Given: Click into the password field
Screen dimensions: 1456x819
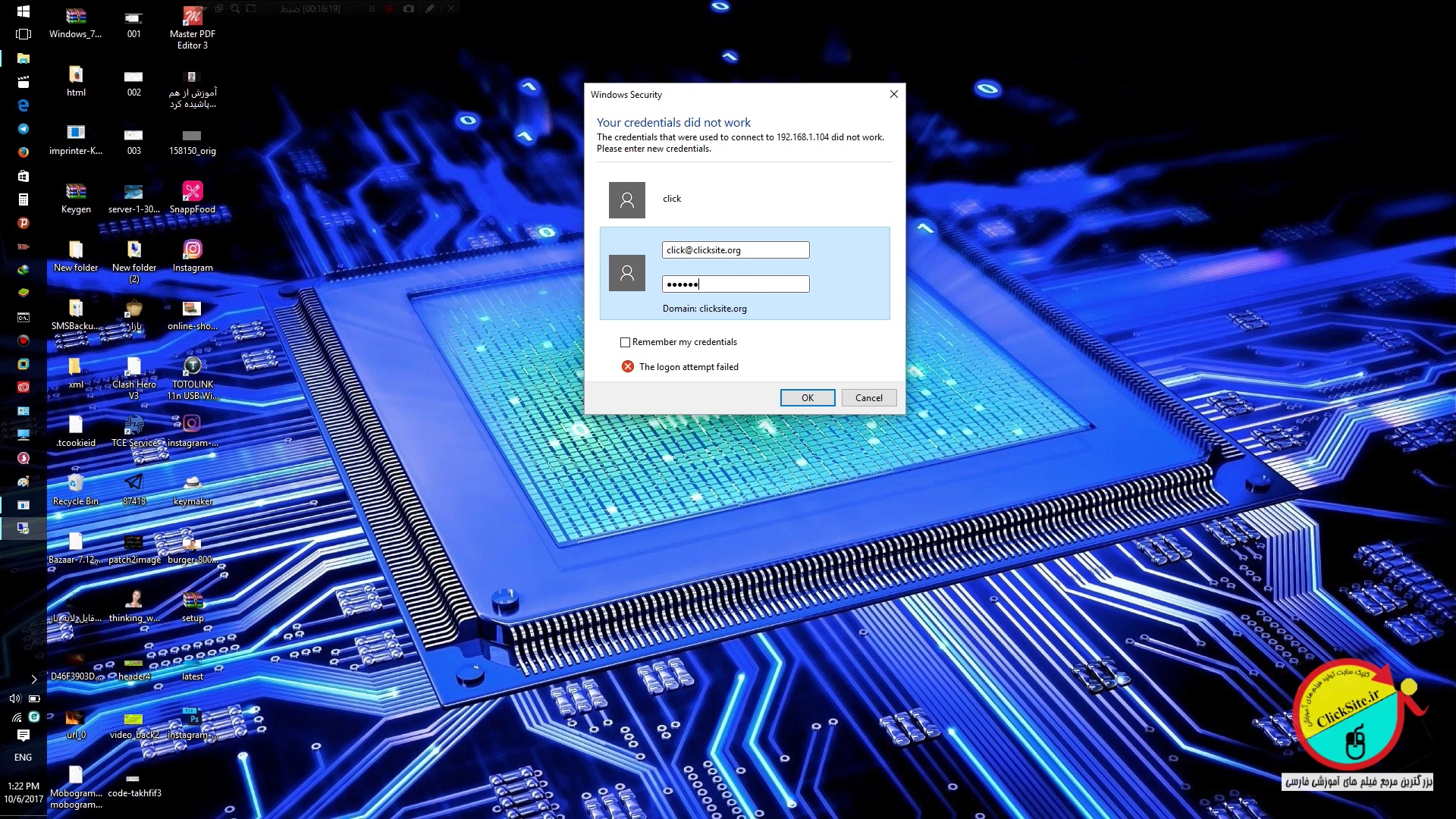Looking at the screenshot, I should (x=735, y=284).
